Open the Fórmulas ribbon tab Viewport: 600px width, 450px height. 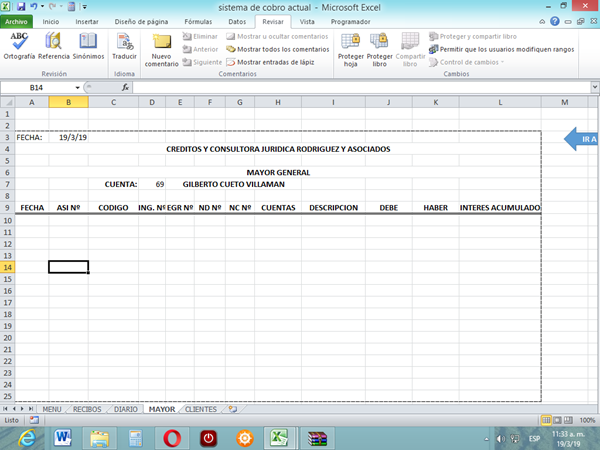[190, 20]
